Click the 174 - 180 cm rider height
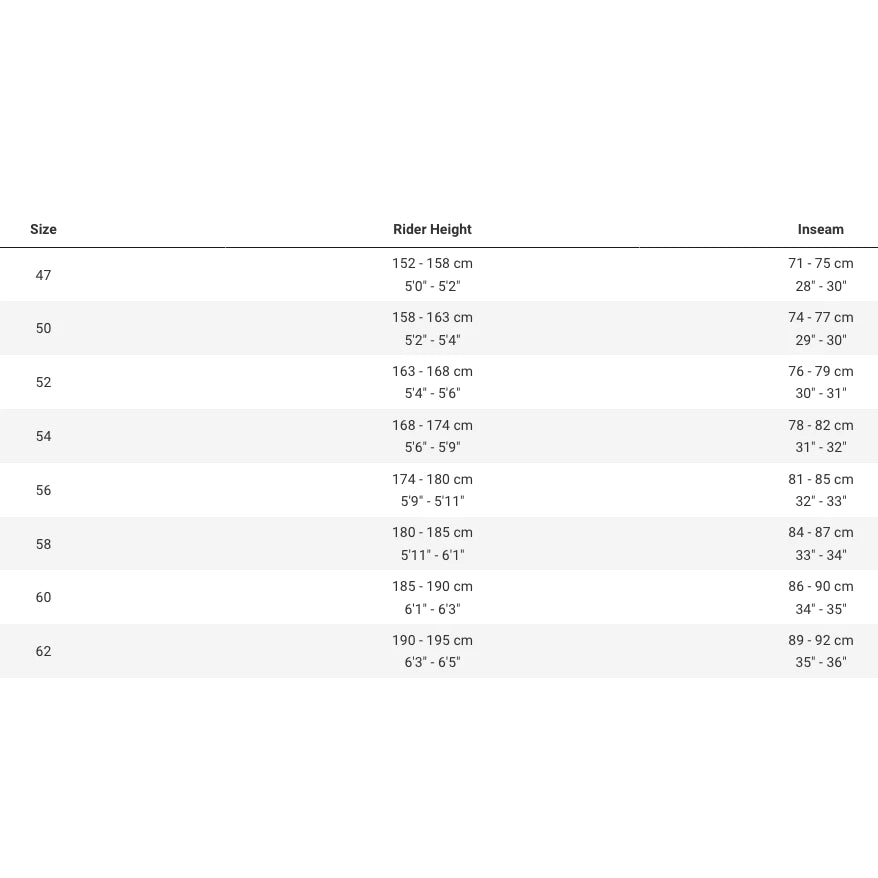The height and width of the screenshot is (878, 878). pyautogui.click(x=432, y=479)
